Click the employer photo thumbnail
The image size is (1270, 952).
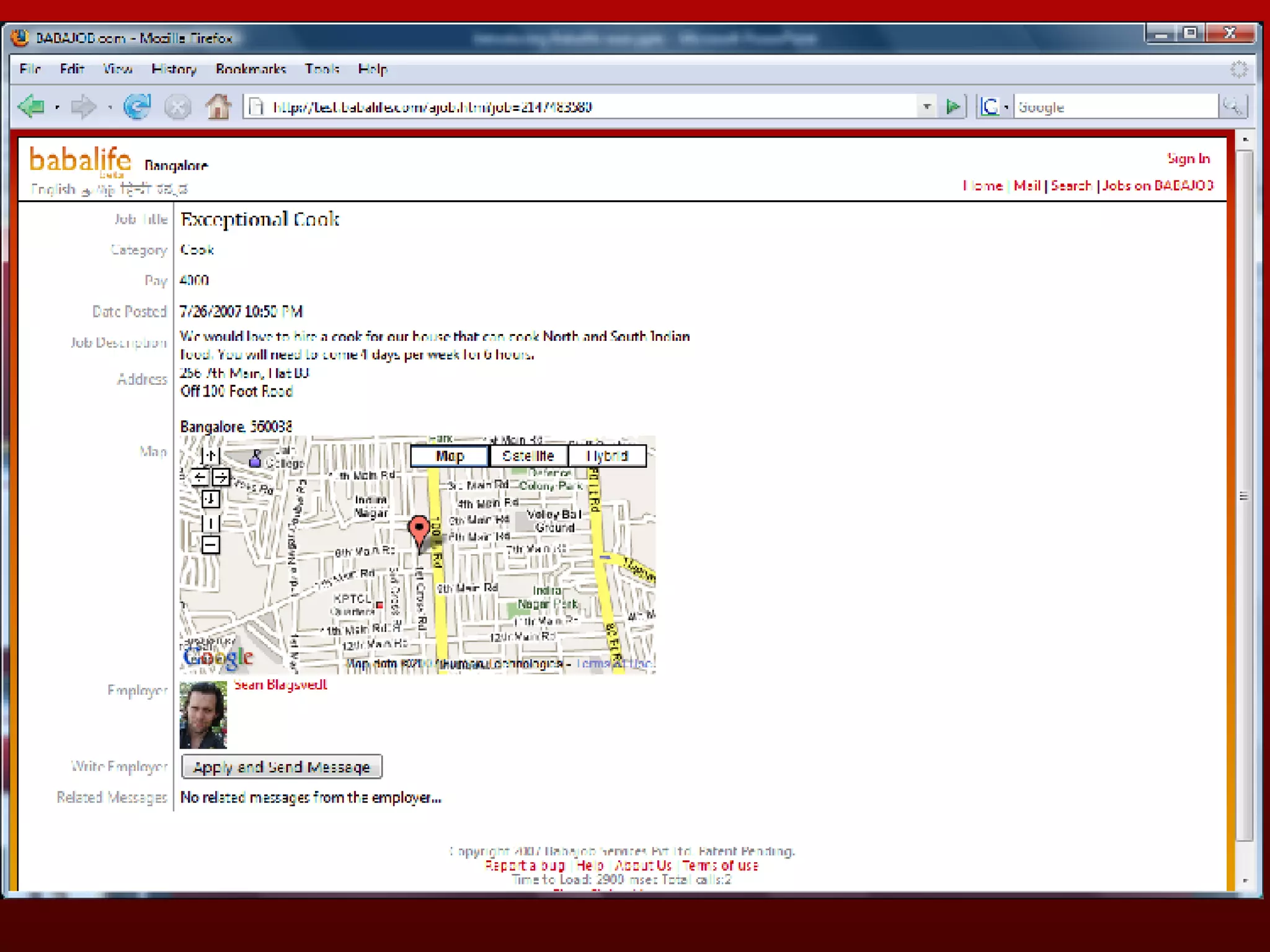pyautogui.click(x=203, y=715)
